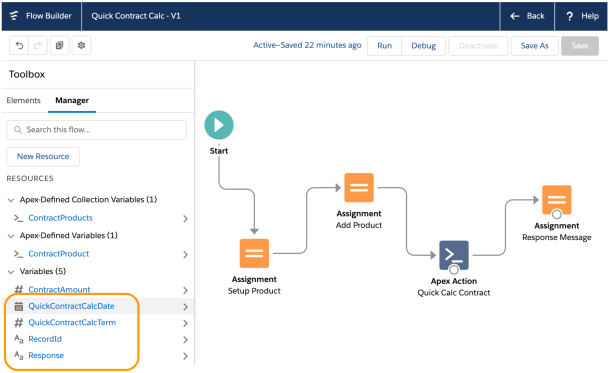This screenshot has width=611, height=373.
Task: Click the New Resource button
Action: click(x=43, y=156)
